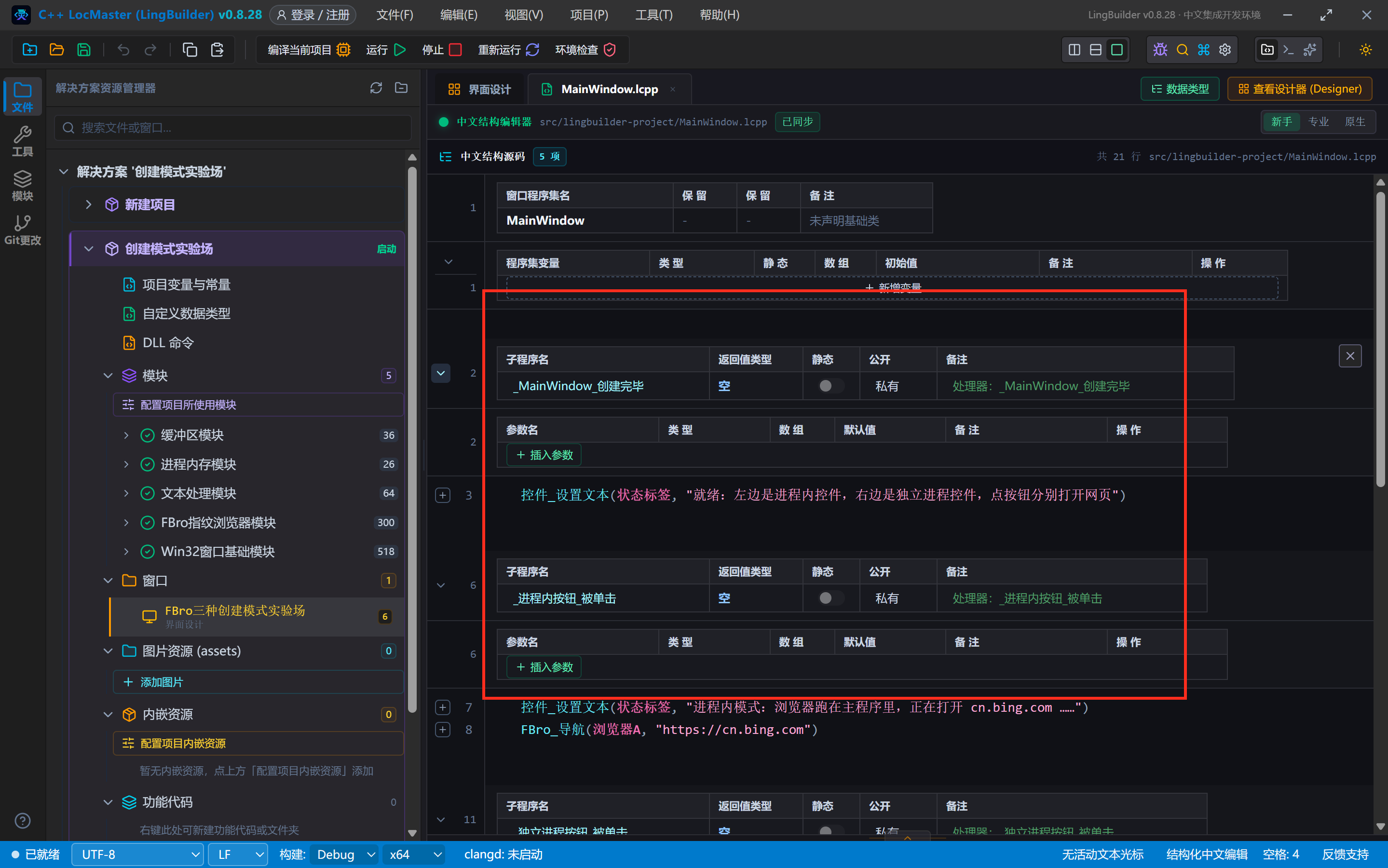
Task: Expand the 缓冲区模块 tree node
Action: coord(126,435)
